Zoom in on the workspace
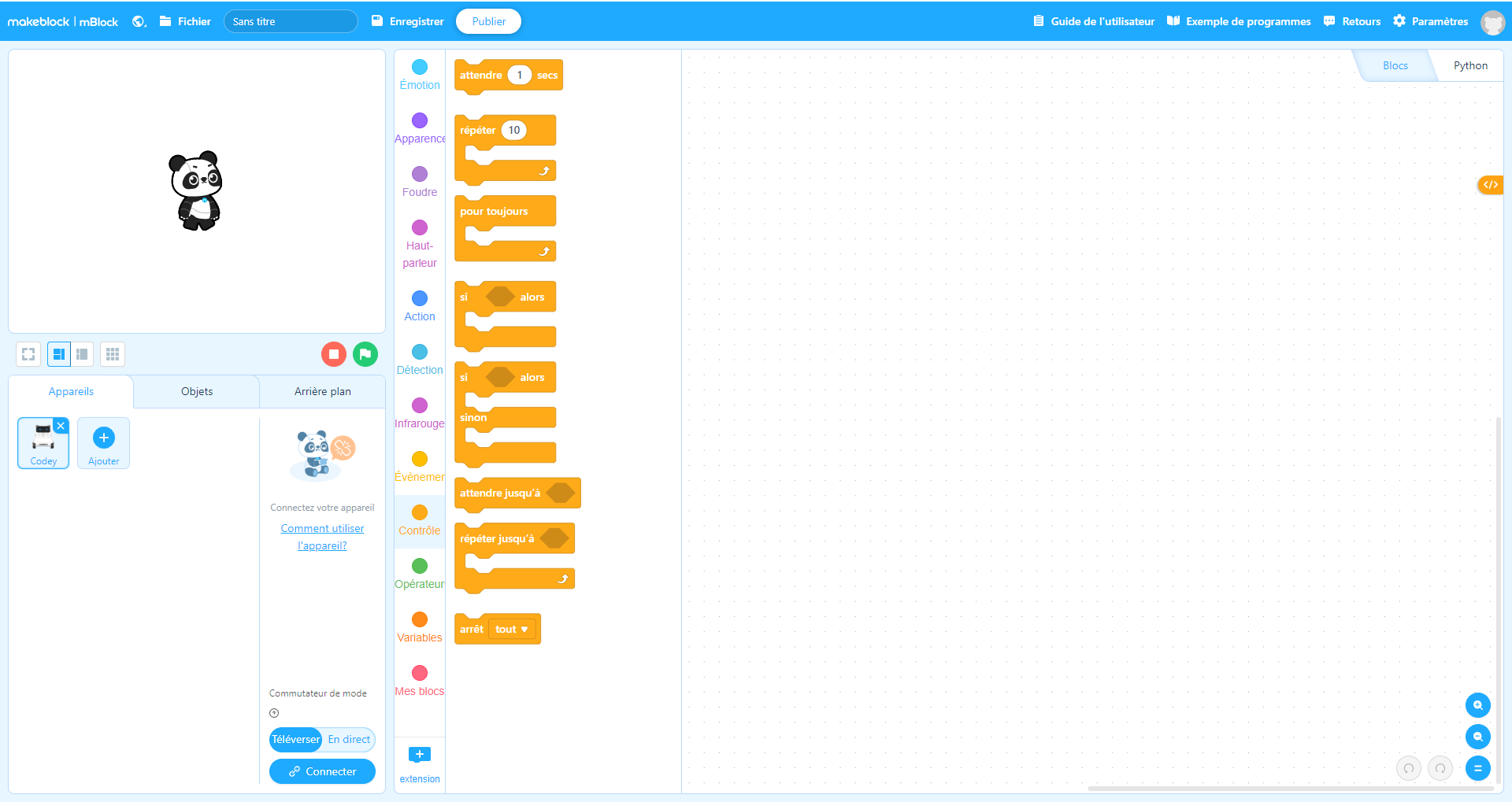The image size is (1512, 802). click(1477, 705)
